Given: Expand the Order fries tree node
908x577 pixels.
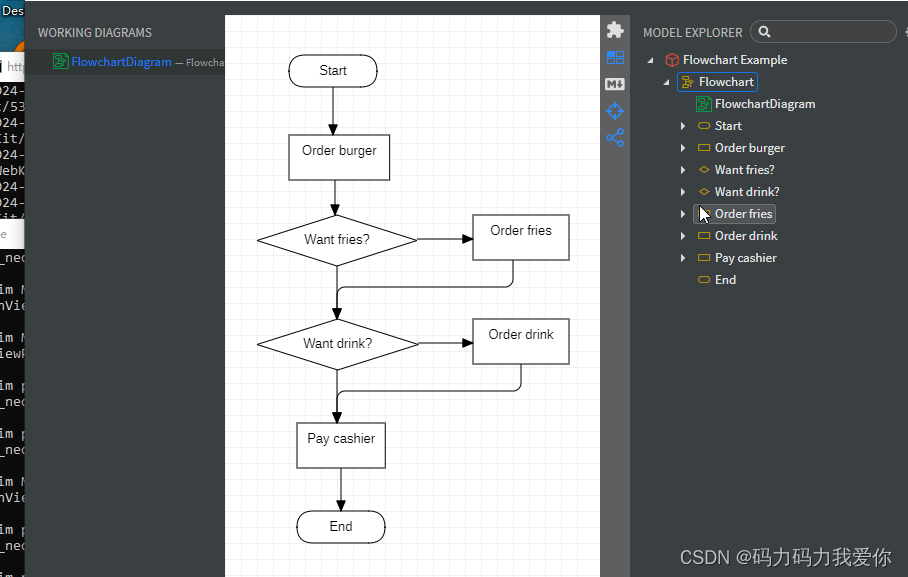Looking at the screenshot, I should pyautogui.click(x=683, y=214).
